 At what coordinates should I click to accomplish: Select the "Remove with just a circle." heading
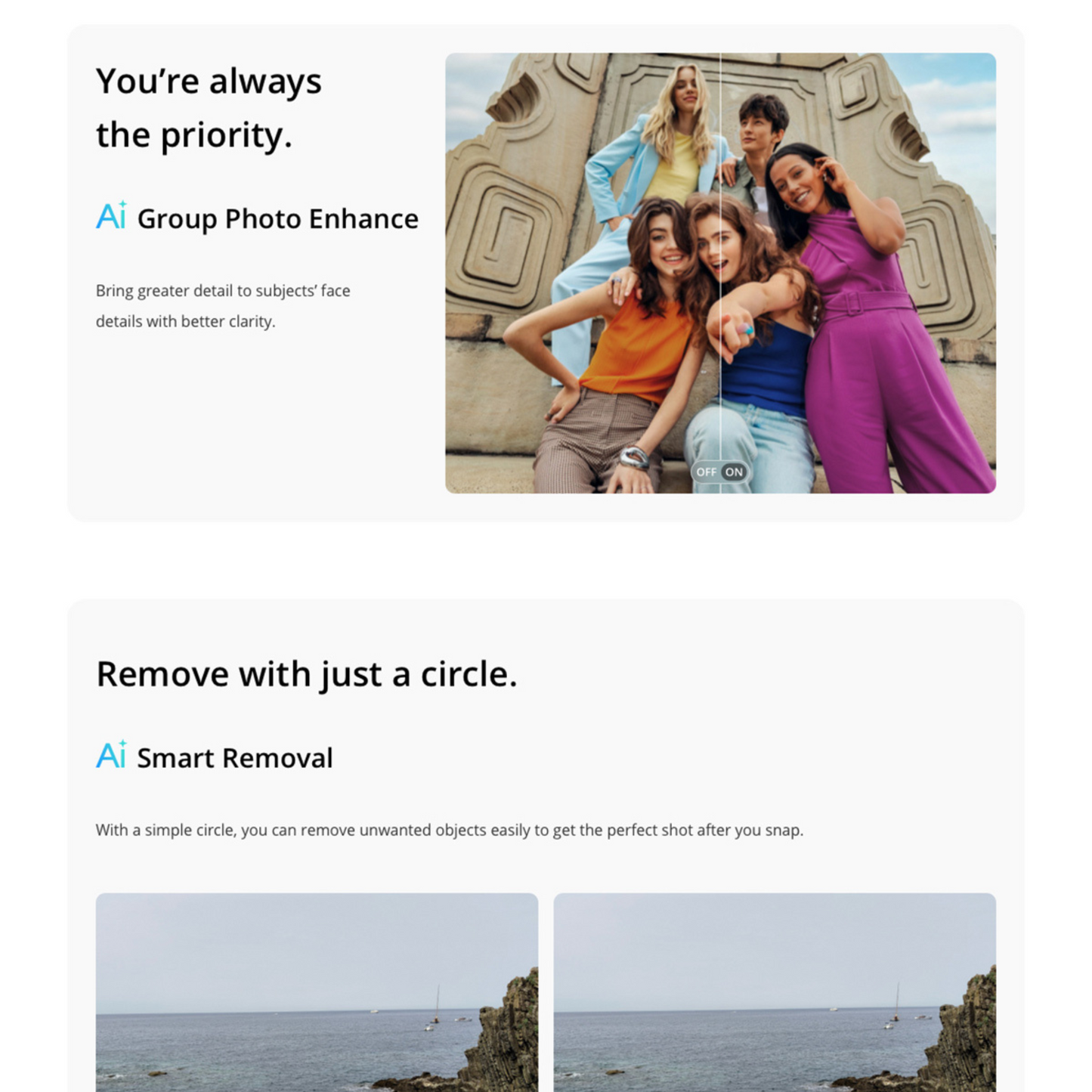[x=306, y=674]
